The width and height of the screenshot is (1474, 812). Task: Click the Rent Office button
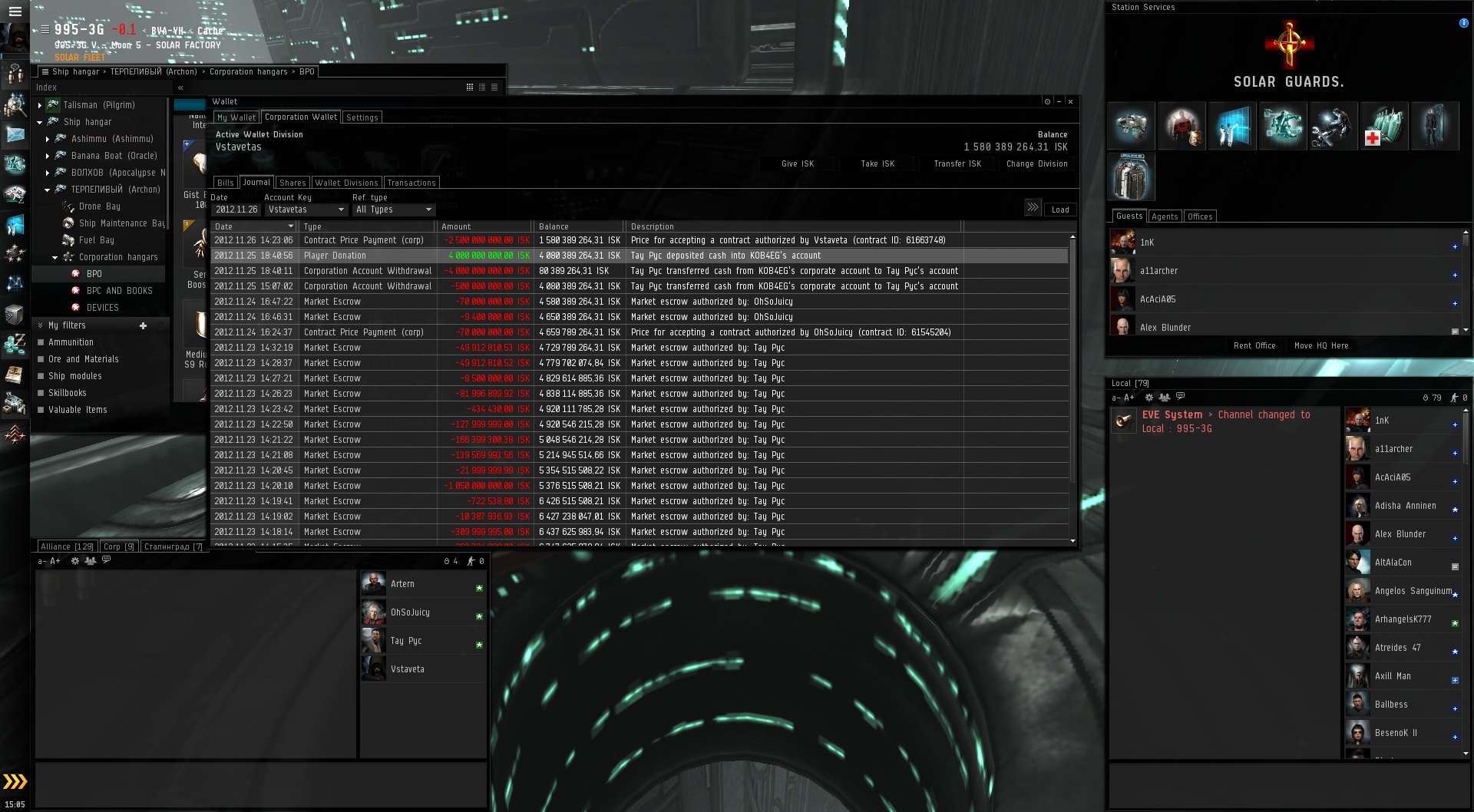(1254, 345)
